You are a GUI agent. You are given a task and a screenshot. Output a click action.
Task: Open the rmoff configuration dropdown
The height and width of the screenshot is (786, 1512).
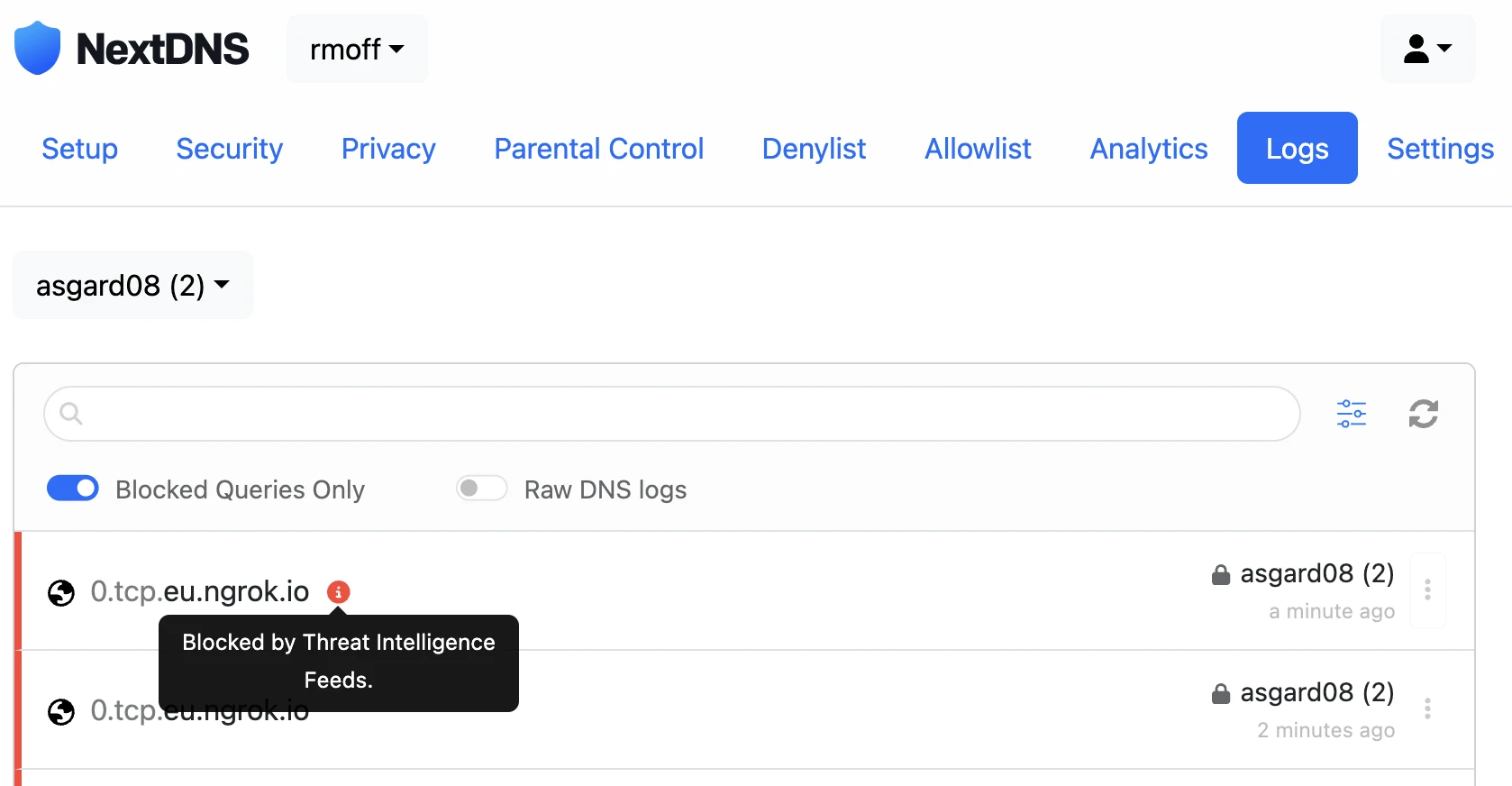356,50
